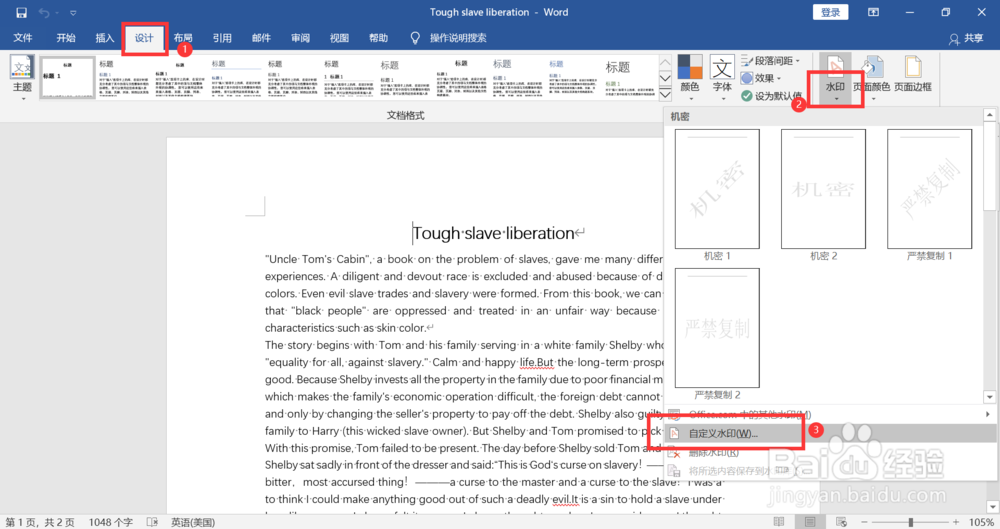Image resolution: width=1000 pixels, height=529 pixels.
Task: Click the document title Tough slave liberation
Action: (x=494, y=233)
